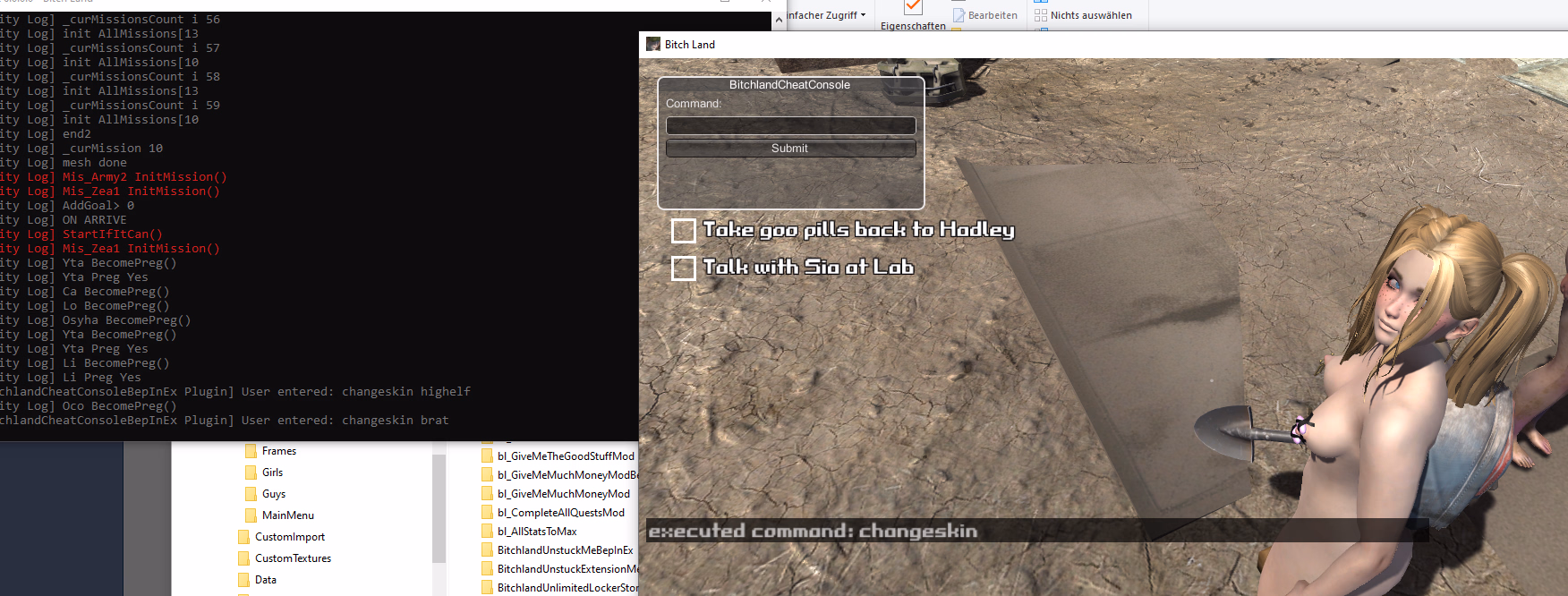Focus the Command input field

[790, 125]
